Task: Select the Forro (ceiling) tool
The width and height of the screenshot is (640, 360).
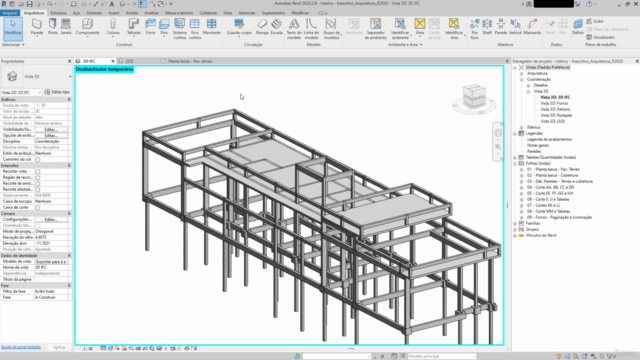Action: [151, 27]
